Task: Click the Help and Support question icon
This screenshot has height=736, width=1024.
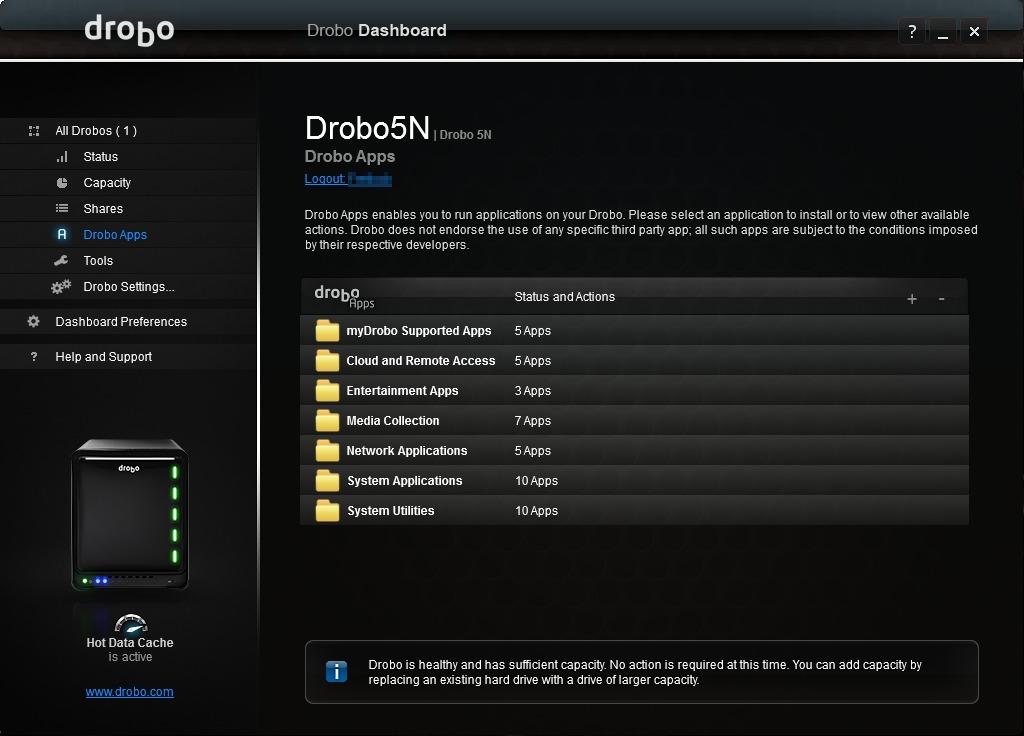Action: pyautogui.click(x=34, y=357)
